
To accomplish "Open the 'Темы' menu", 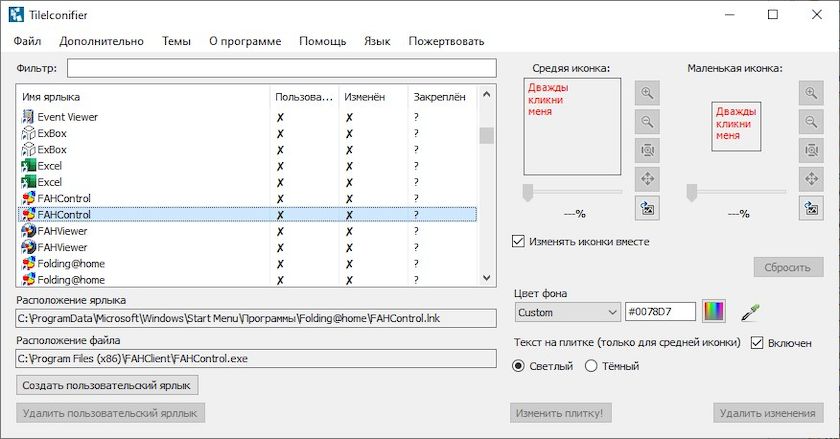I will 176,41.
